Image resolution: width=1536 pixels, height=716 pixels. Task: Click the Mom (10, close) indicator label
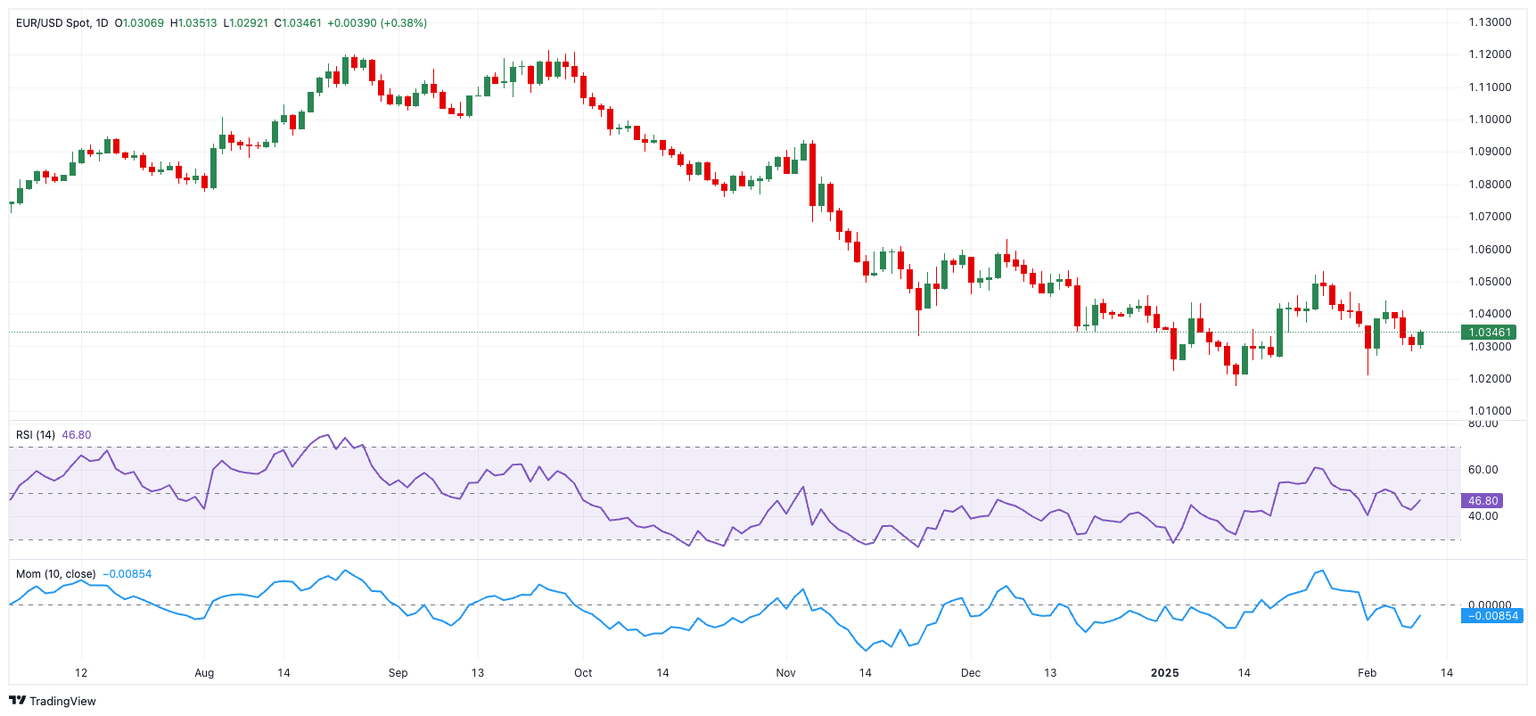[56, 574]
